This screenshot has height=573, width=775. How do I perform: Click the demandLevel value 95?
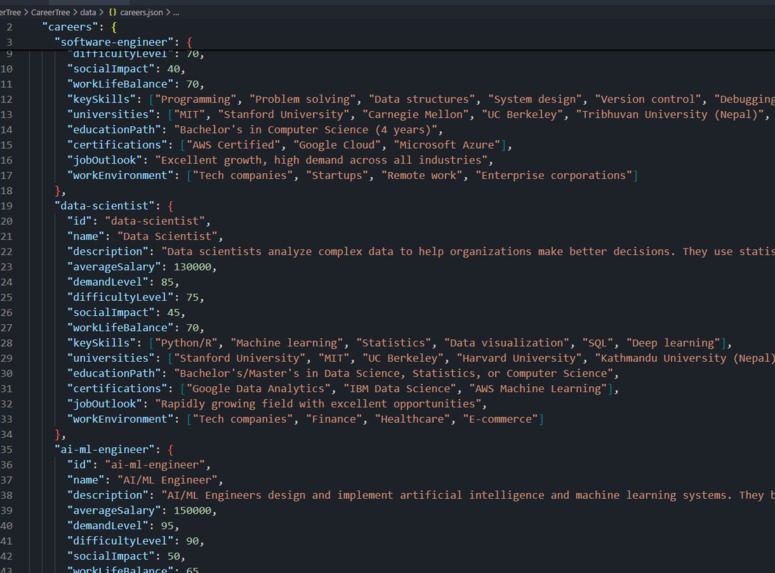click(x=167, y=526)
